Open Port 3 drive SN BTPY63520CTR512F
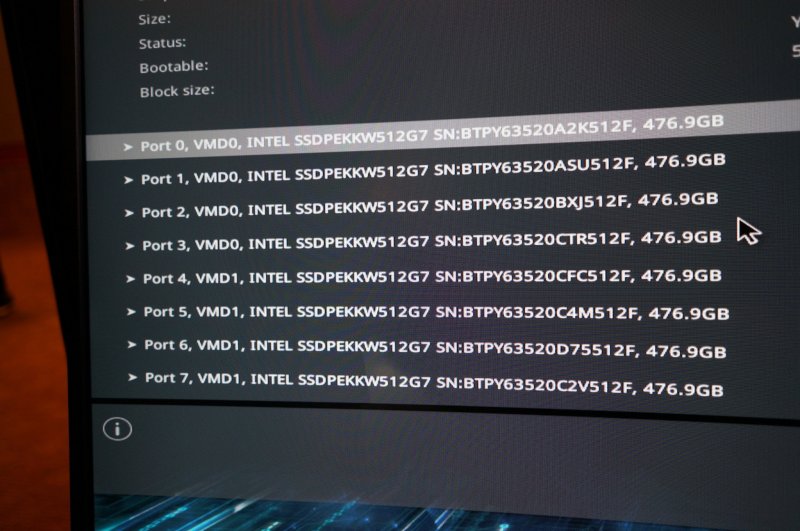 [x=432, y=241]
